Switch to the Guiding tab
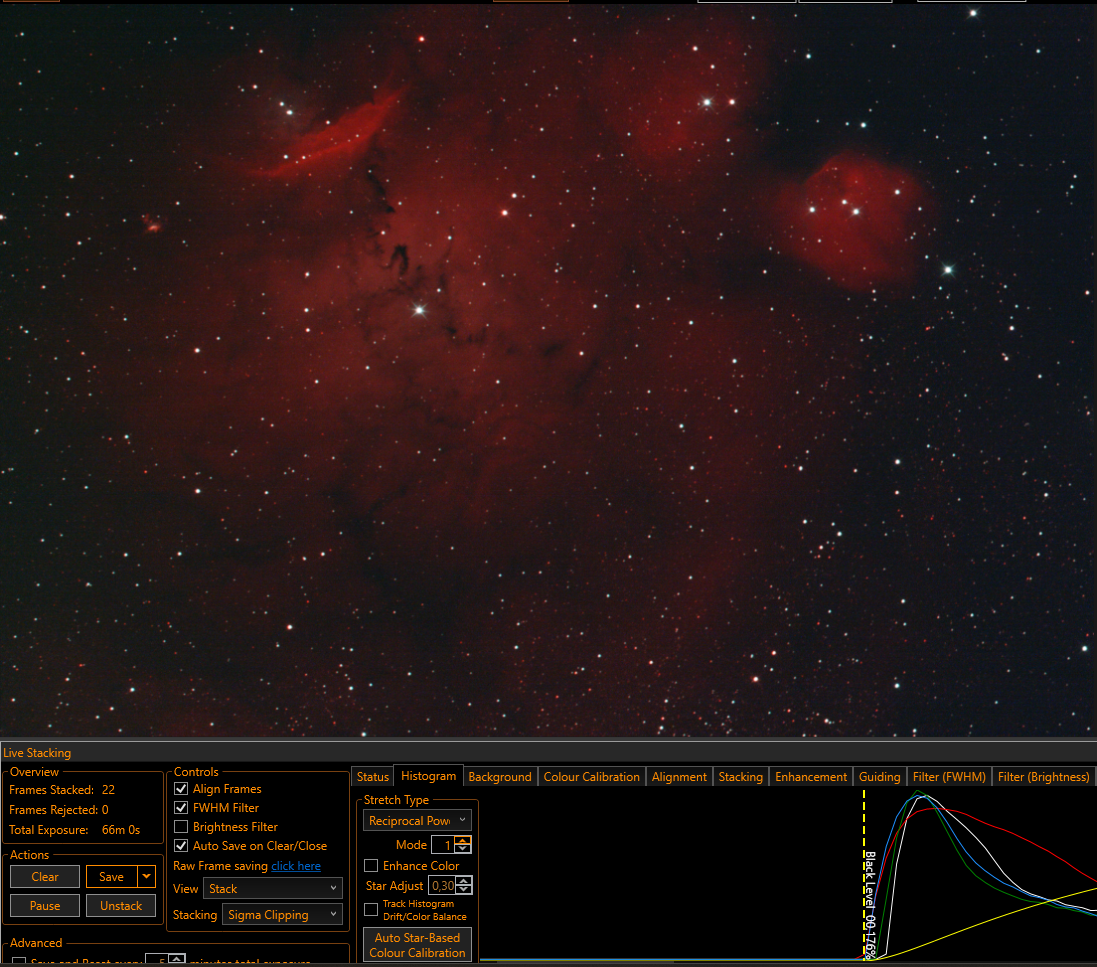Image resolution: width=1097 pixels, height=967 pixels. click(x=879, y=777)
